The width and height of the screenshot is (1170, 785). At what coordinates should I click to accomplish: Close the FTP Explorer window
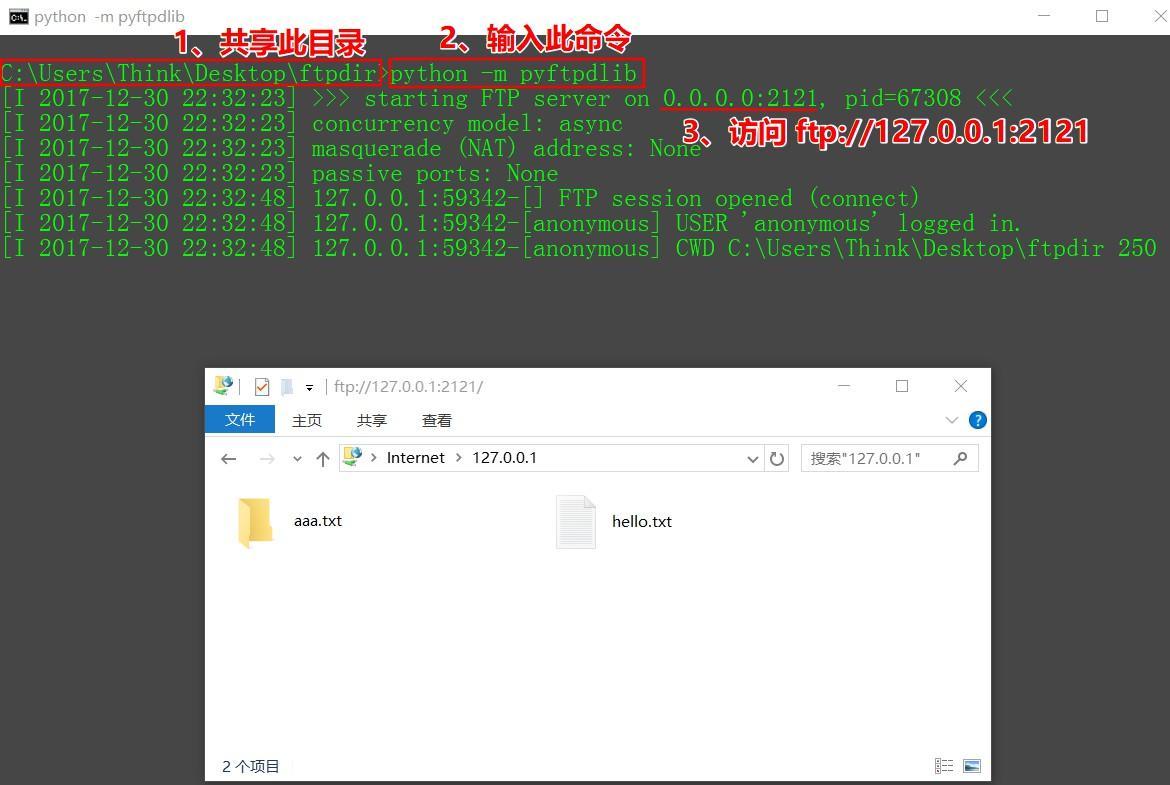coord(960,386)
